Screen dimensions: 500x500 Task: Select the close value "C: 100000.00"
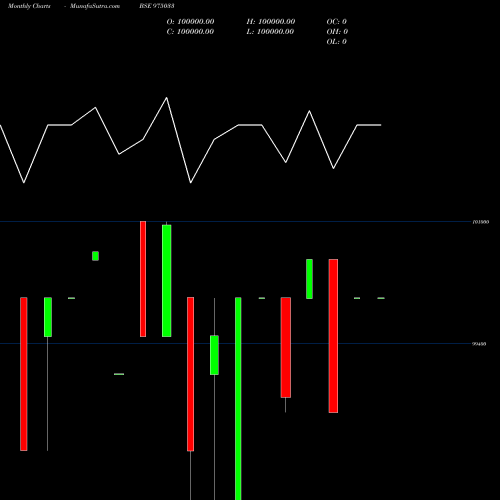[x=190, y=32]
